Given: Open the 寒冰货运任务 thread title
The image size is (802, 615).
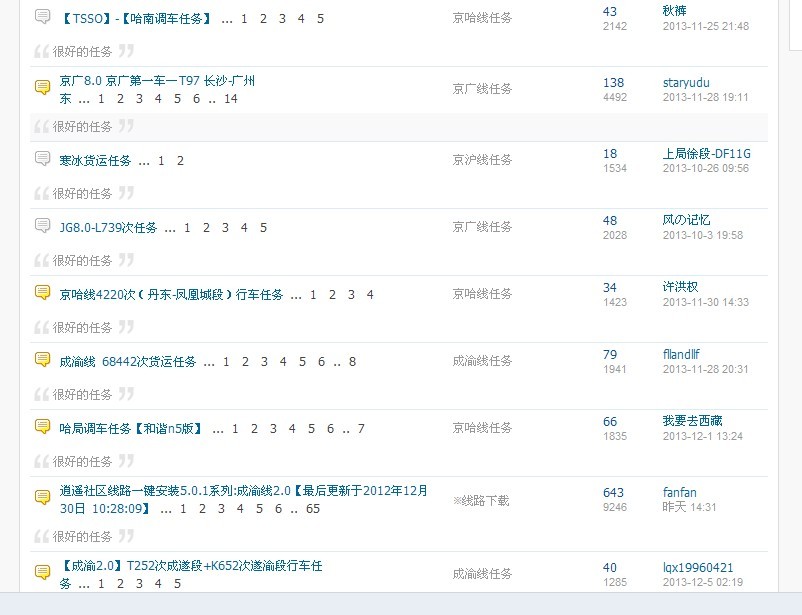Looking at the screenshot, I should pos(95,161).
